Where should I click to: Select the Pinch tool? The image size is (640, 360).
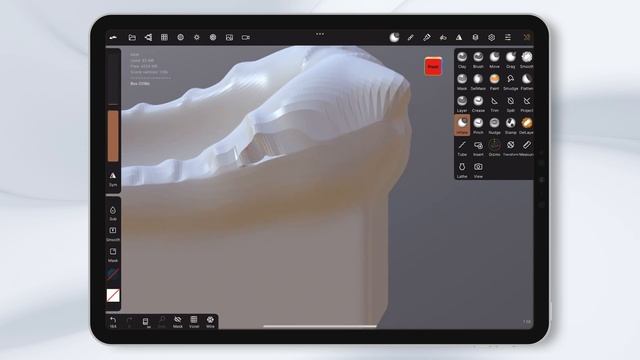tap(478, 126)
